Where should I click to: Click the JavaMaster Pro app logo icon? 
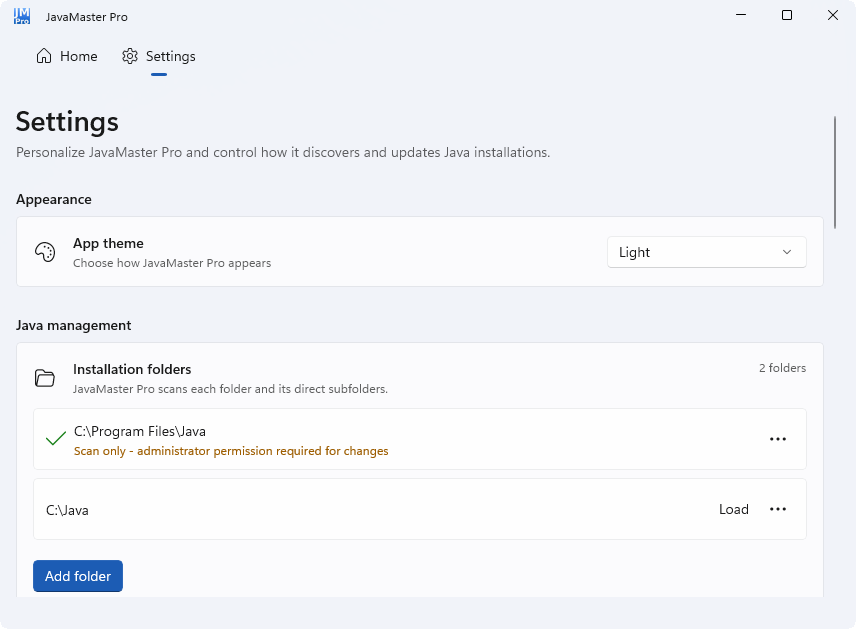pos(22,16)
